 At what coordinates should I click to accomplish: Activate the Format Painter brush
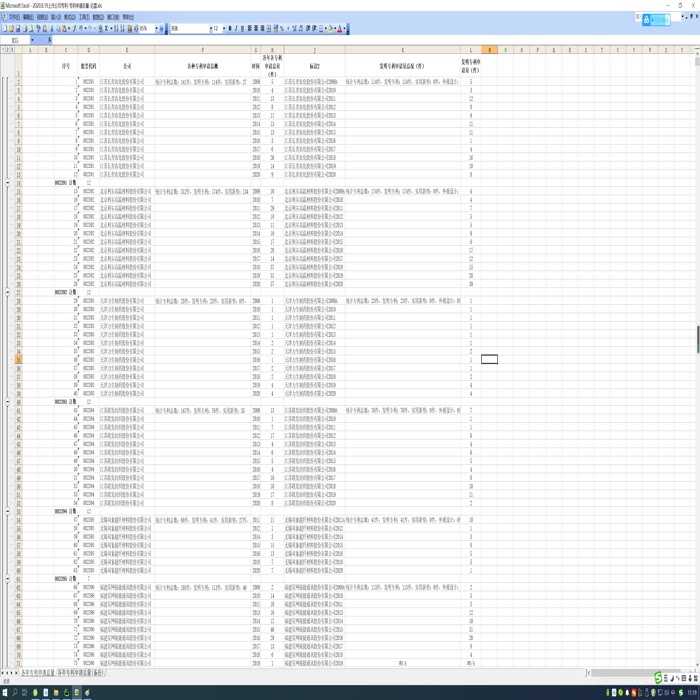74,29
